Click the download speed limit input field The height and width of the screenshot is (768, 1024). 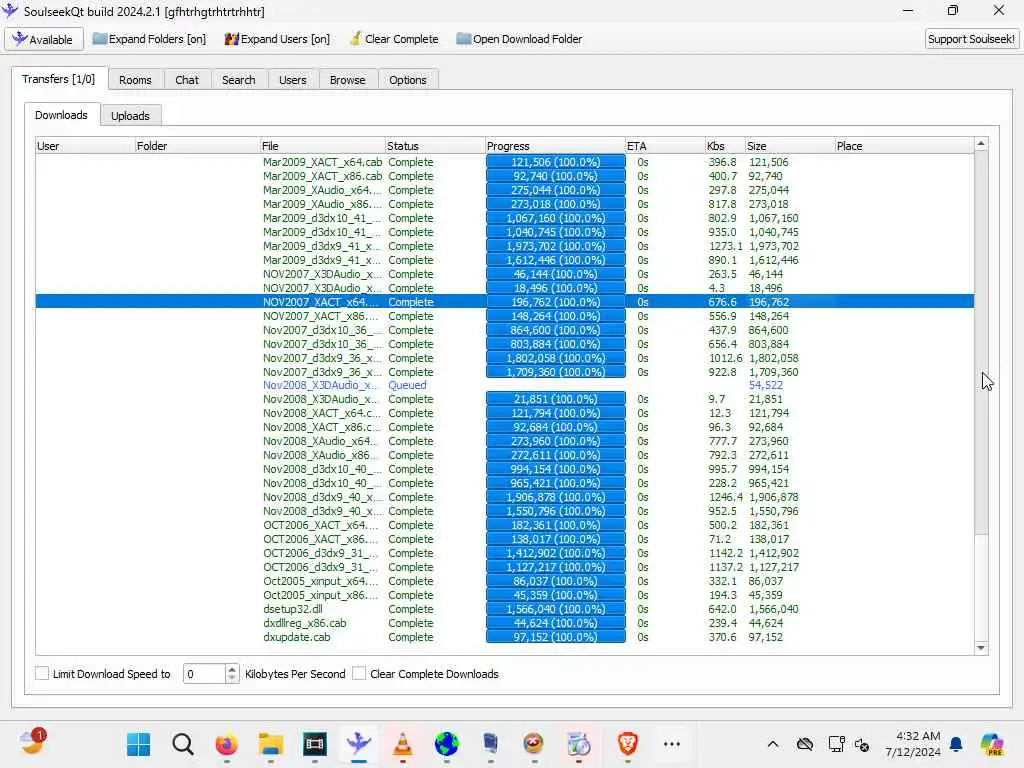click(x=204, y=674)
